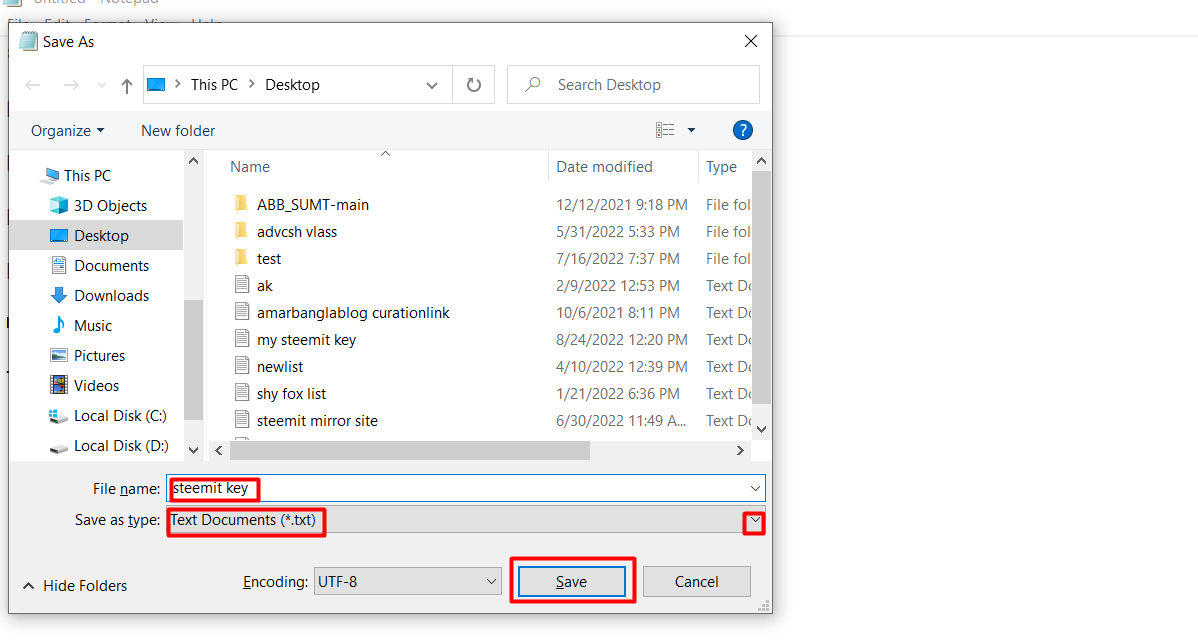
Task: Click the file list vertical scrollbar
Action: click(761, 287)
